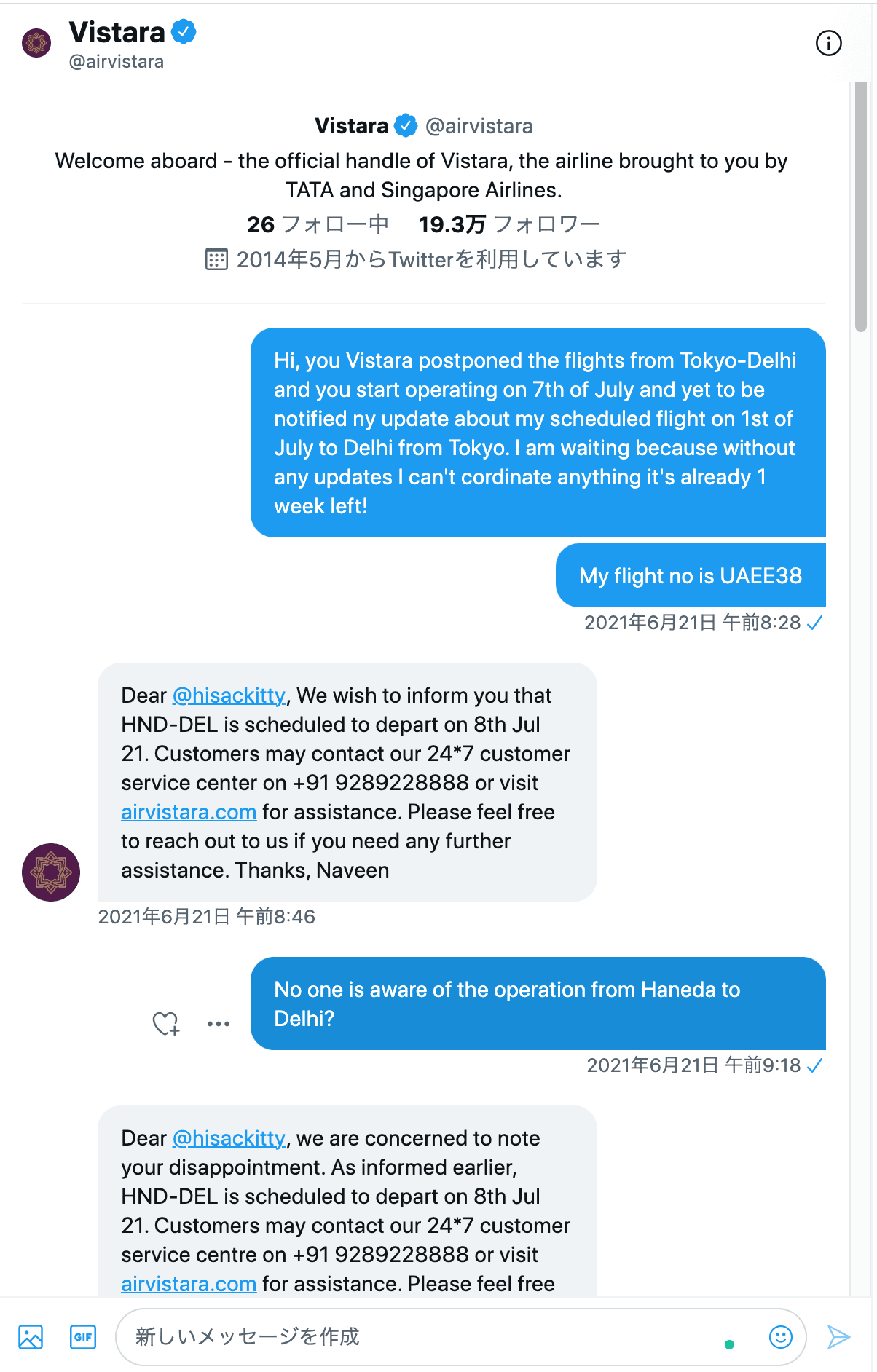Click Vistara logo in conversation header
This screenshot has width=877, height=1372.
point(36,43)
